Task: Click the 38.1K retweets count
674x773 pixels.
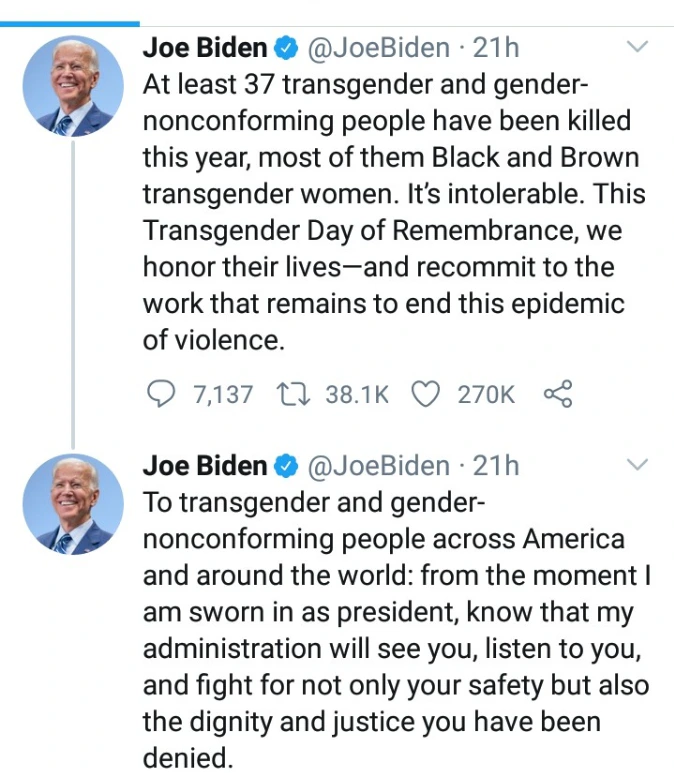Action: (x=357, y=395)
